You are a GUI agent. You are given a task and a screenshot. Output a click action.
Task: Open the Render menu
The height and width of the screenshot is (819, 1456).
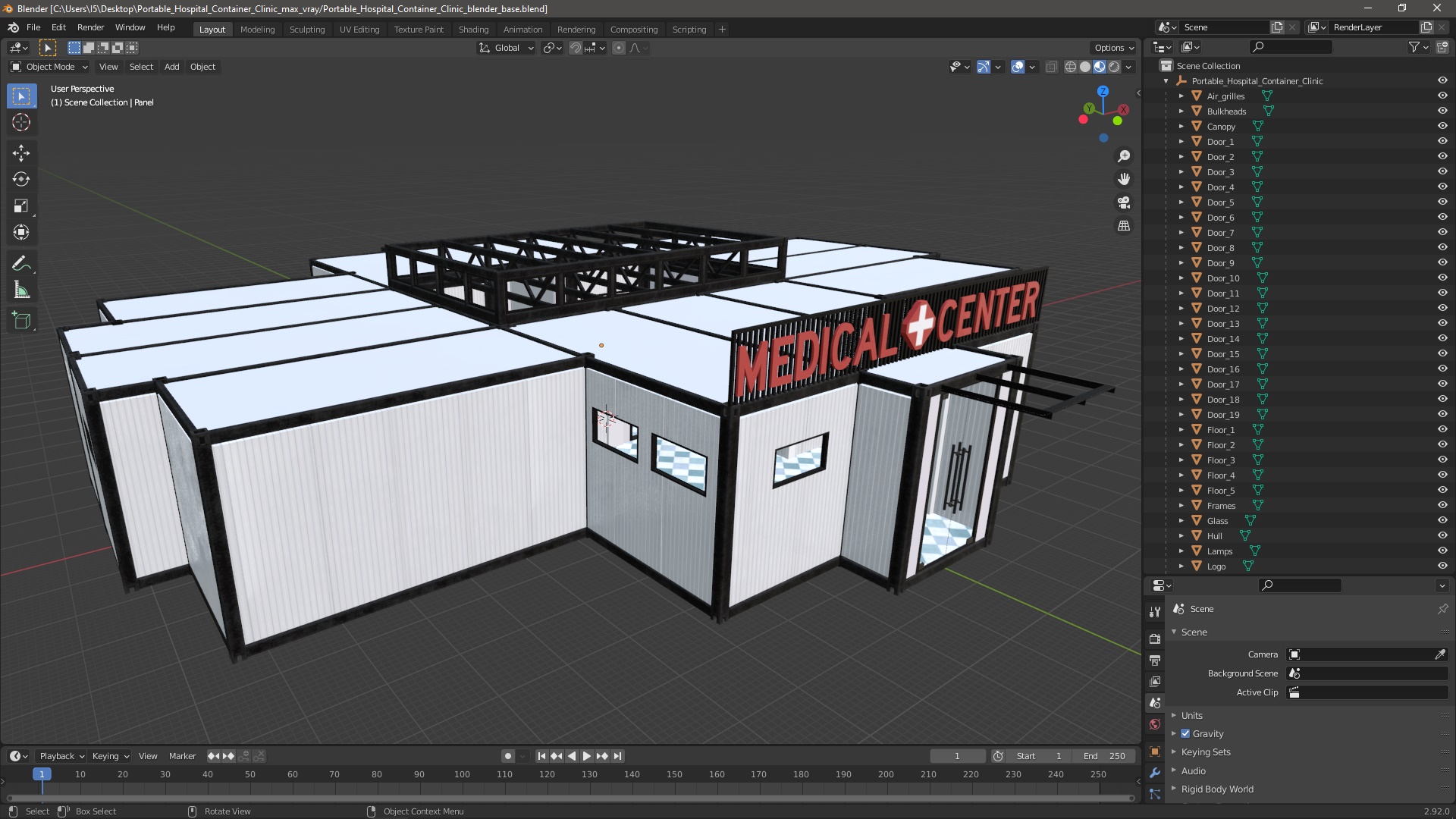tap(90, 27)
